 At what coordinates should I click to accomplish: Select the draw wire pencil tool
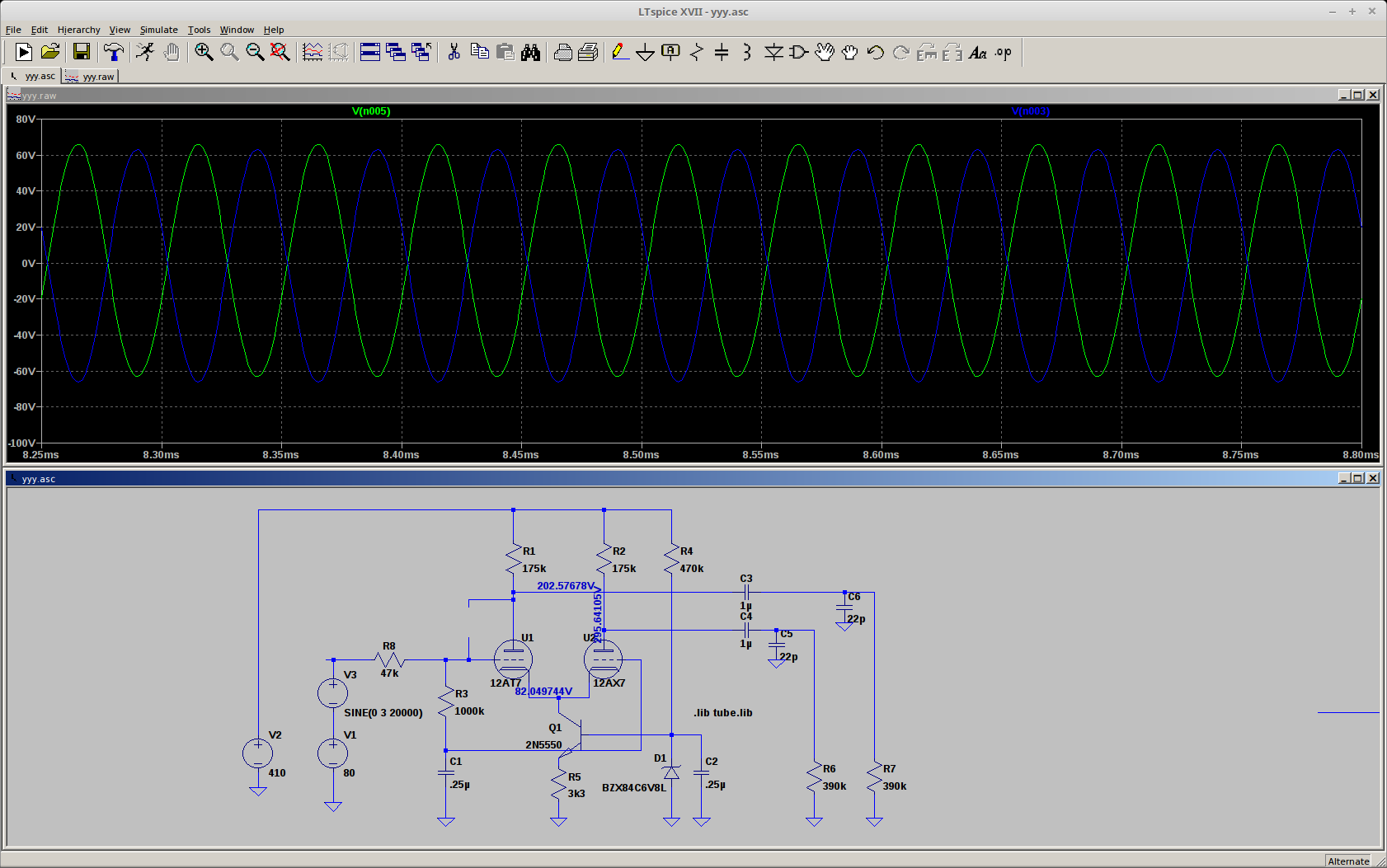pyautogui.click(x=620, y=52)
